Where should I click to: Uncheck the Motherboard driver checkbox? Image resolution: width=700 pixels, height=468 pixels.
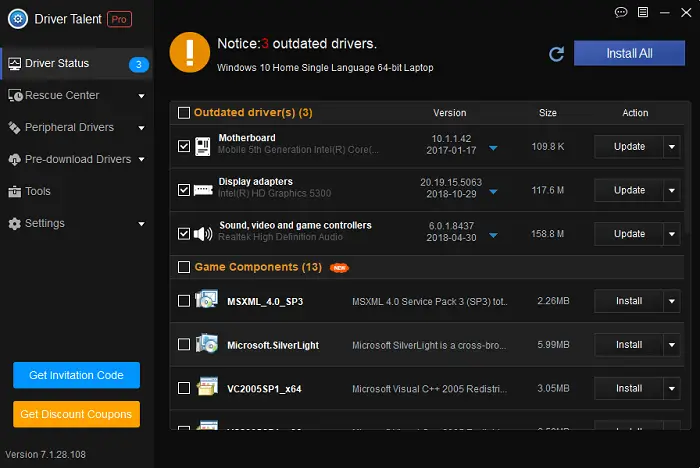(x=184, y=146)
